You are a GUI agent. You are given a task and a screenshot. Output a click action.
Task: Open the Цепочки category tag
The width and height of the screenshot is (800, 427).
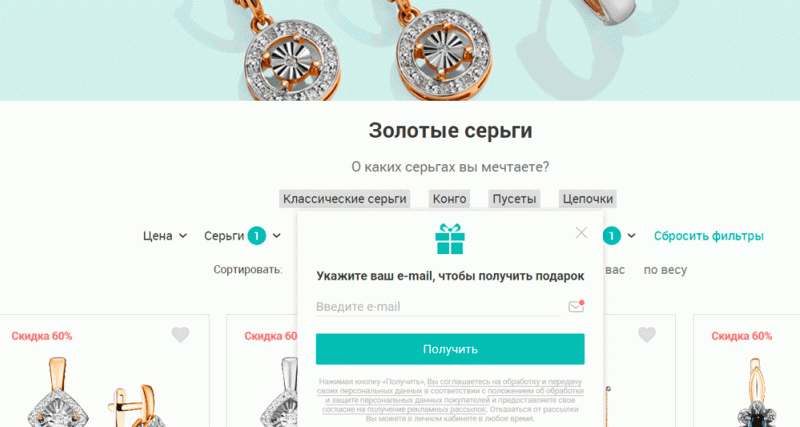point(588,199)
